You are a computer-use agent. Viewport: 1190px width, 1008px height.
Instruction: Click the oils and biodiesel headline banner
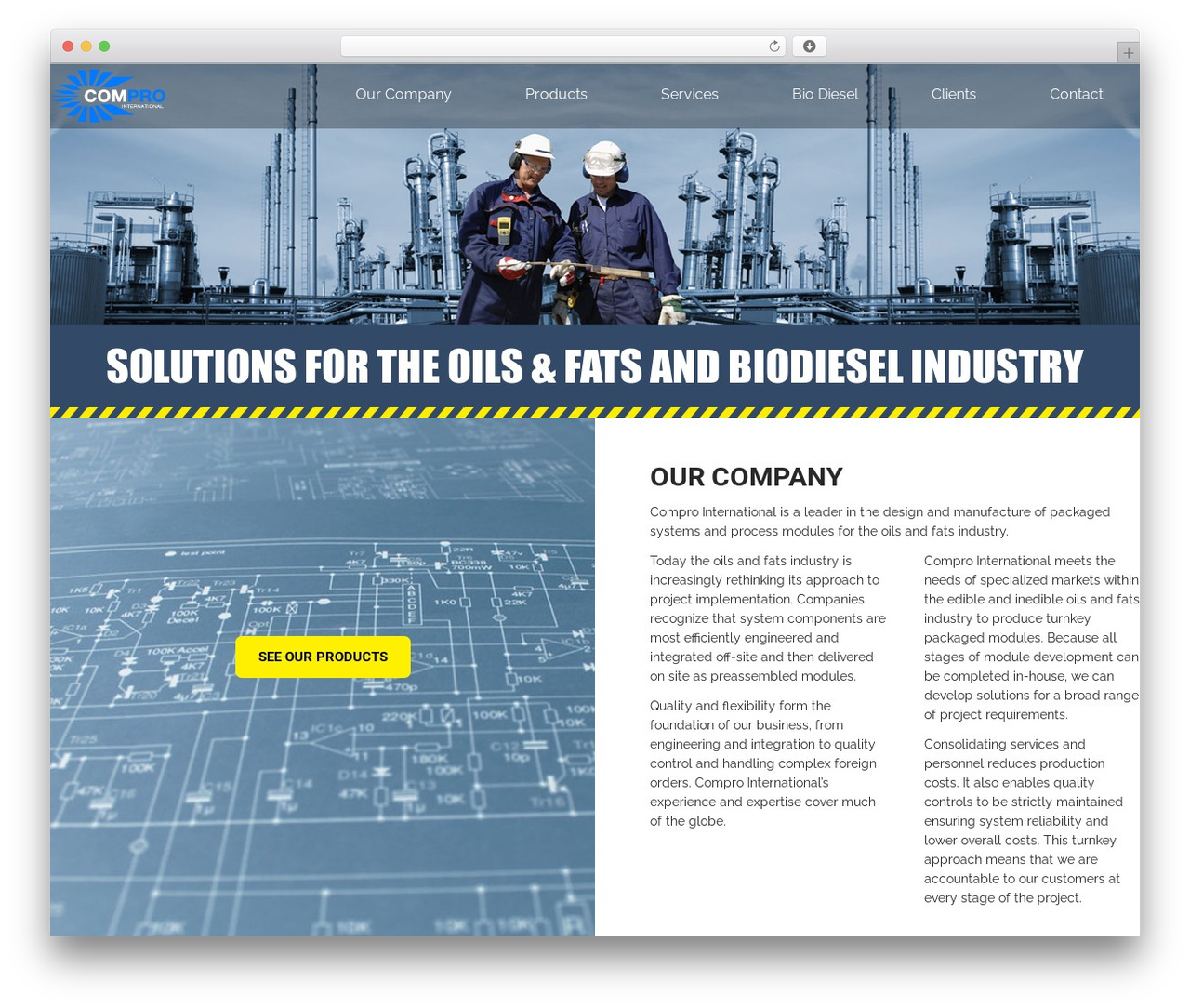[x=595, y=366]
